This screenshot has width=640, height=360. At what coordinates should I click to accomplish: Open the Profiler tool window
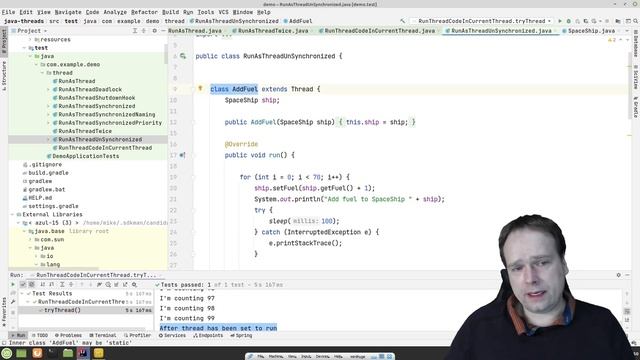[138, 335]
